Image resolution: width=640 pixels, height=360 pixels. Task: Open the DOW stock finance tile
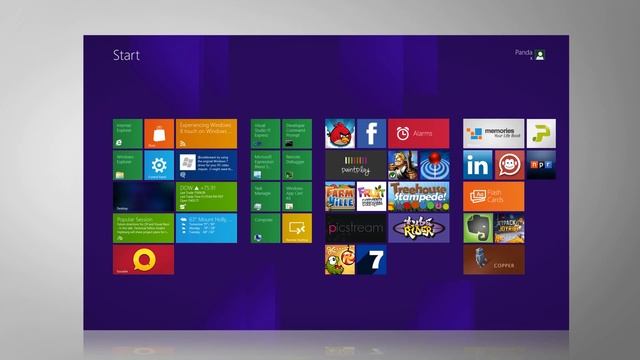(206, 197)
